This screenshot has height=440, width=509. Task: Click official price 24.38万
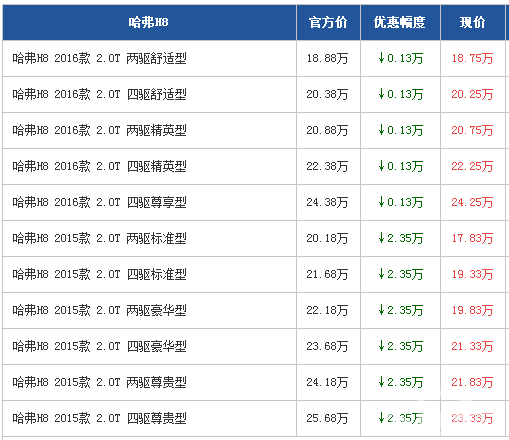[327, 202]
